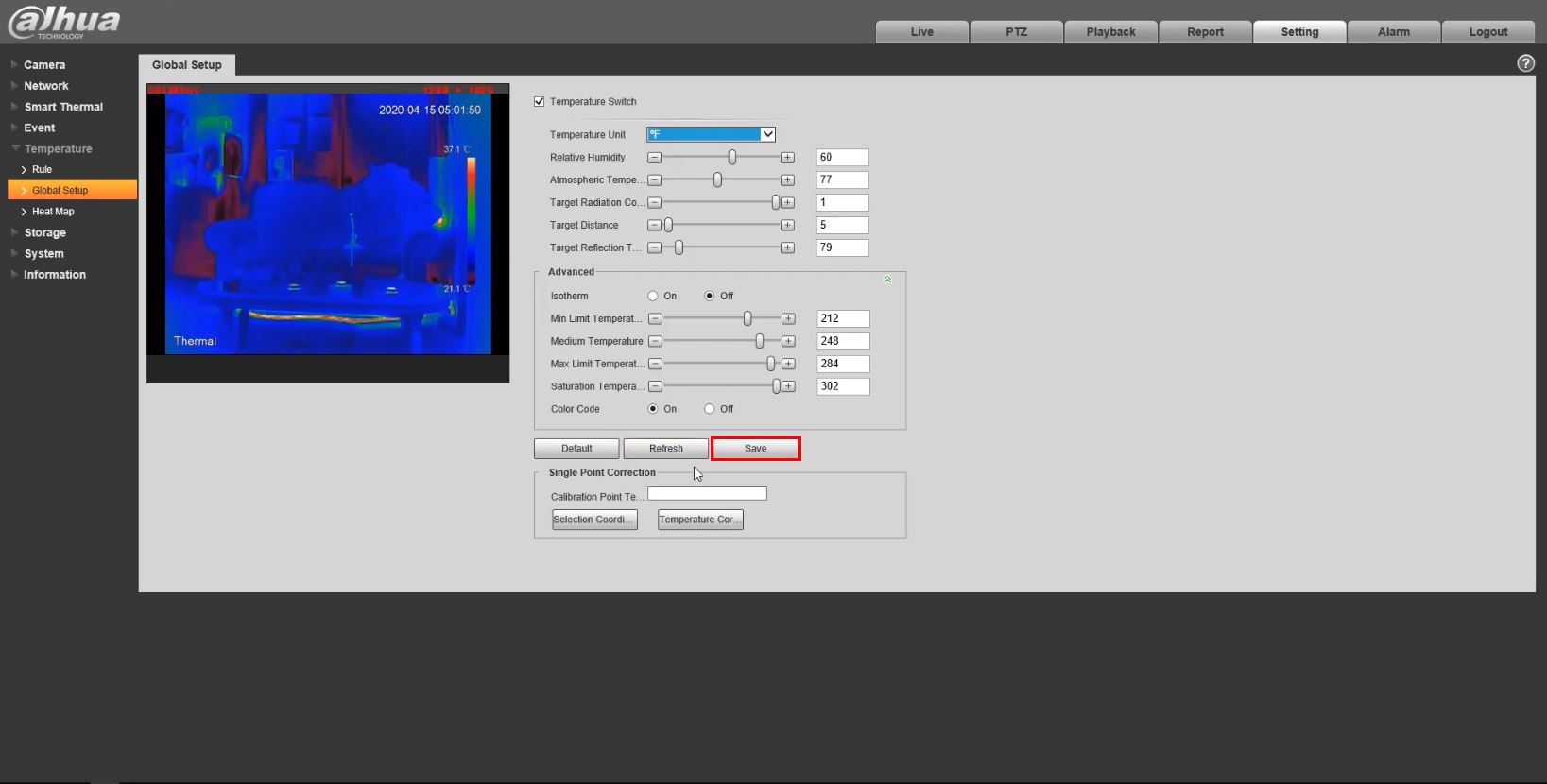Click the help question mark icon
The image size is (1547, 784).
[1525, 63]
